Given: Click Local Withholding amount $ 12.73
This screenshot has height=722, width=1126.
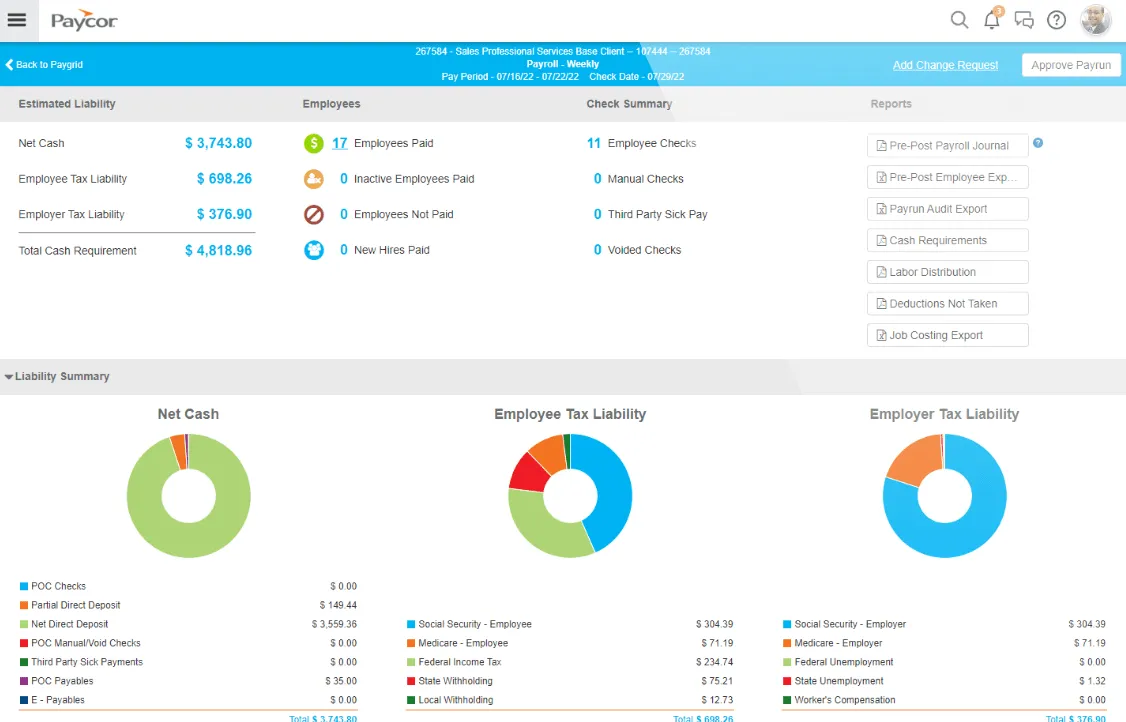Looking at the screenshot, I should pos(717,700).
